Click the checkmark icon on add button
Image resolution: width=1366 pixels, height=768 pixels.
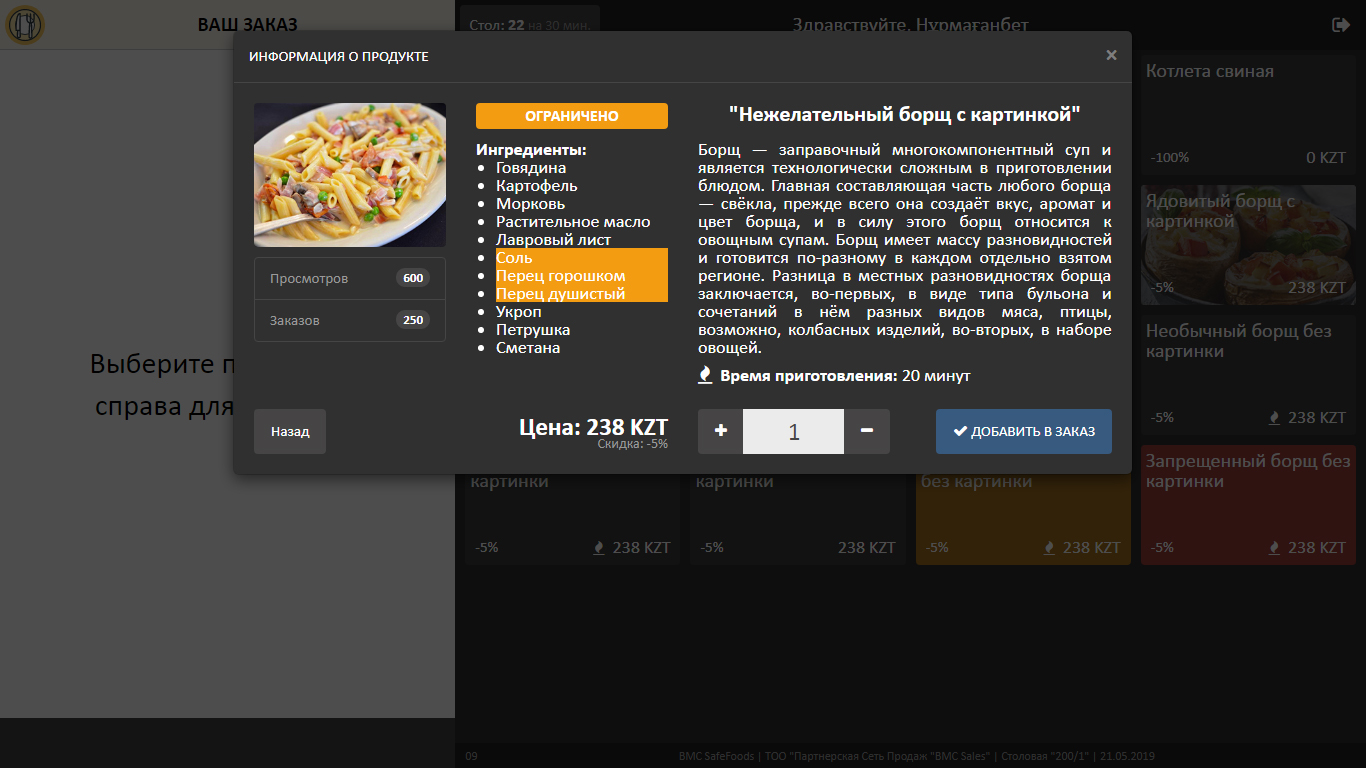(960, 431)
